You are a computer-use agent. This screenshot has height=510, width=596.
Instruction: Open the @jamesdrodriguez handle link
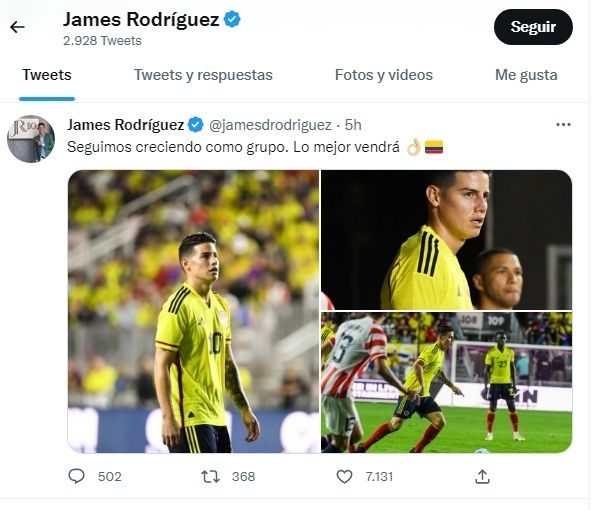[270, 125]
